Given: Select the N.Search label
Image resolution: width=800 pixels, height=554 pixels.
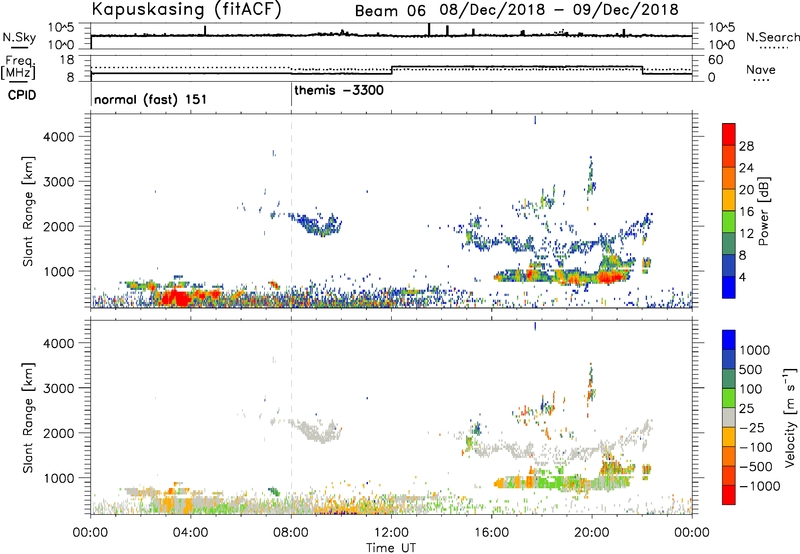Looking at the screenshot, I should (772, 37).
